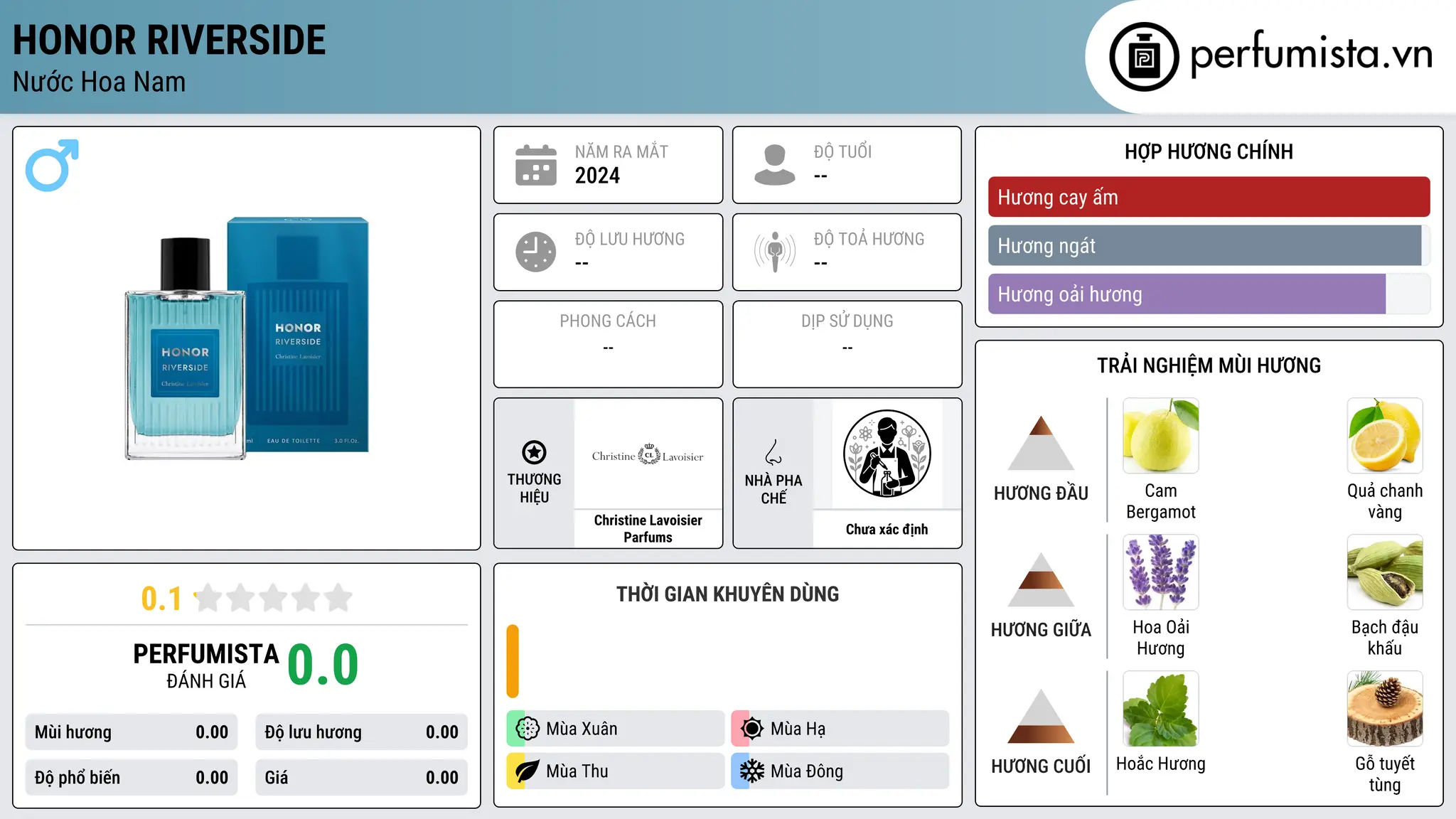This screenshot has height=819, width=1456.
Task: Click the perfumista.vn site name
Action: [x=1311, y=54]
